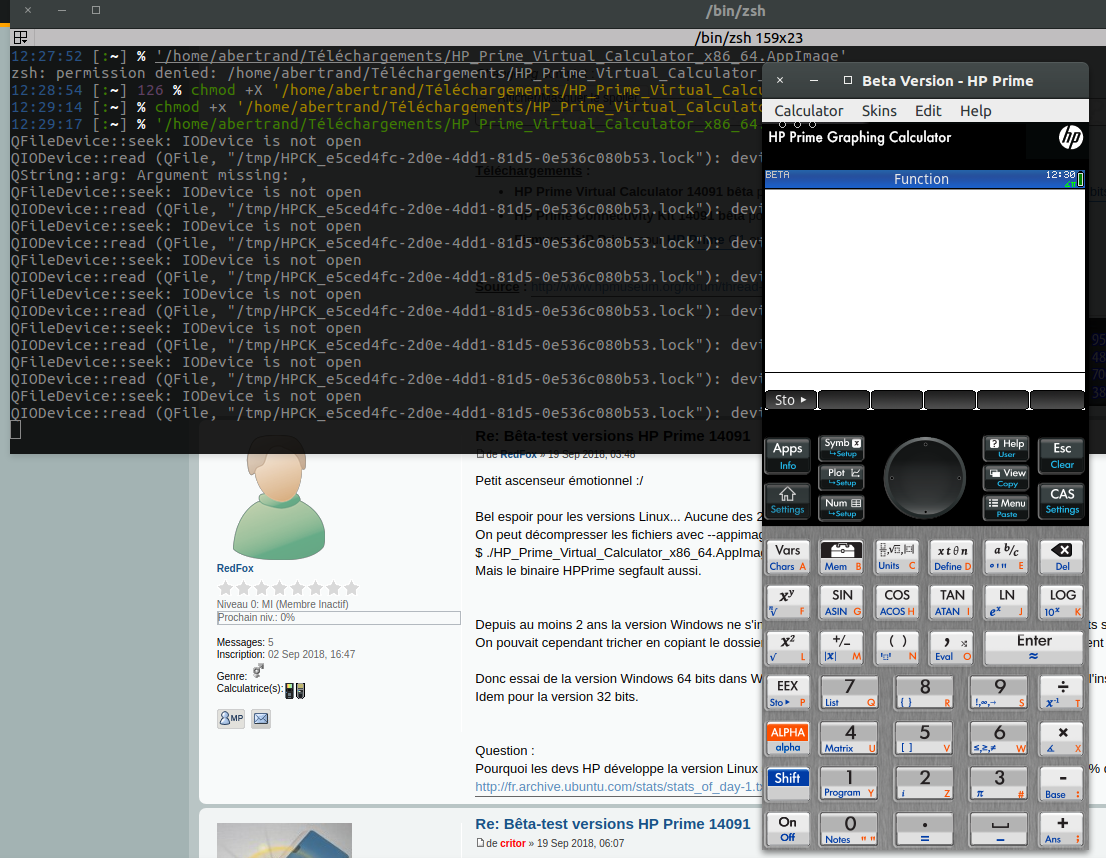1106x858 pixels.
Task: Click the plus Ans key
Action: (1062, 829)
